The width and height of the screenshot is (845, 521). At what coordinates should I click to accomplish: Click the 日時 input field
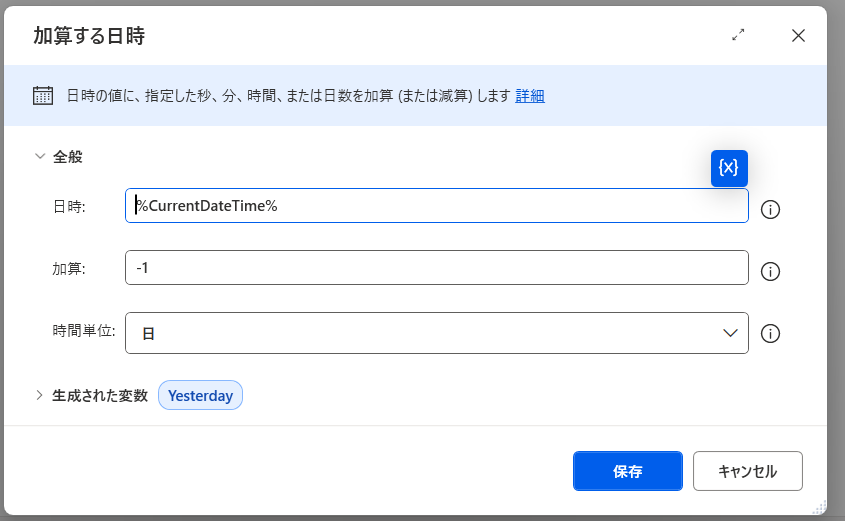pos(436,206)
